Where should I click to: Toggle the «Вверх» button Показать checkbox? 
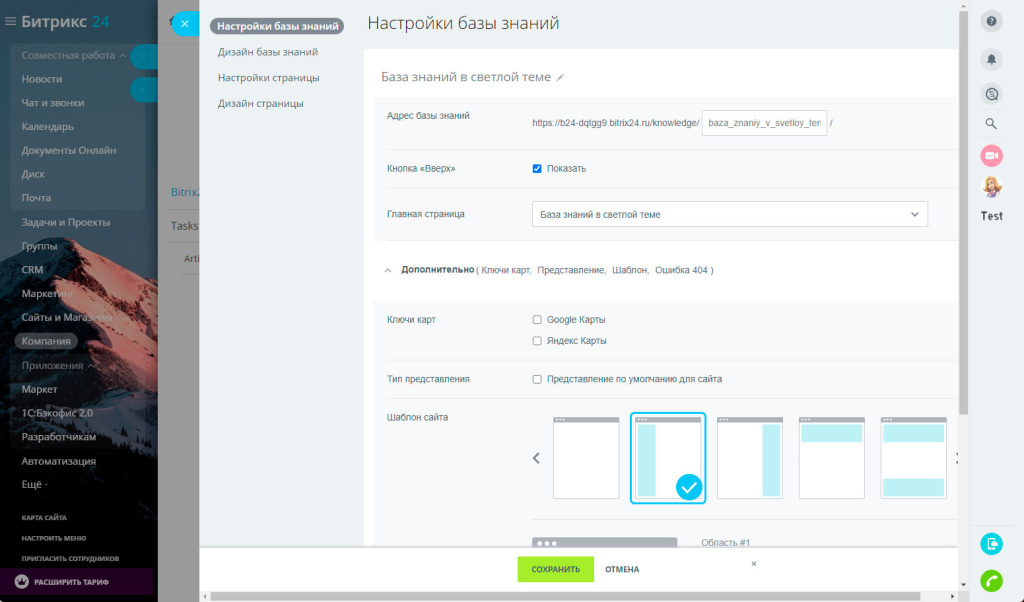coord(537,168)
